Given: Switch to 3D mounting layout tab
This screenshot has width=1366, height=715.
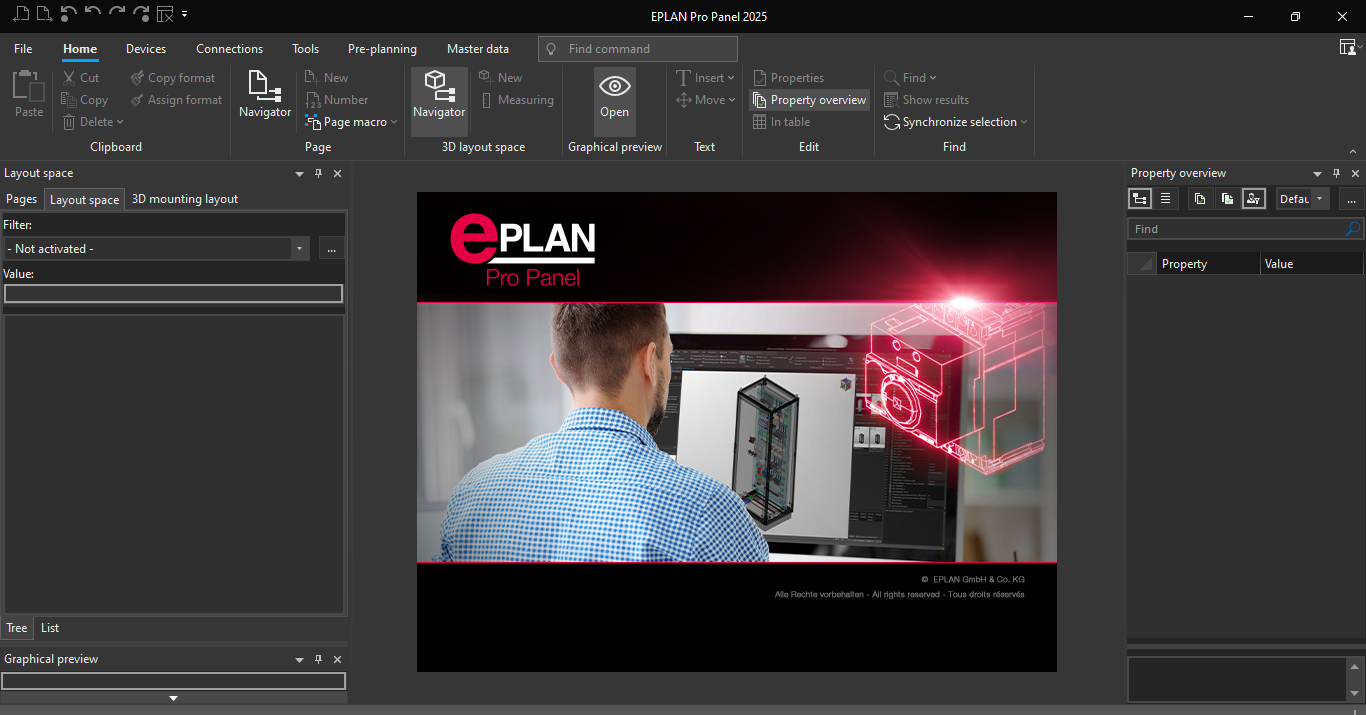Looking at the screenshot, I should (x=185, y=199).
